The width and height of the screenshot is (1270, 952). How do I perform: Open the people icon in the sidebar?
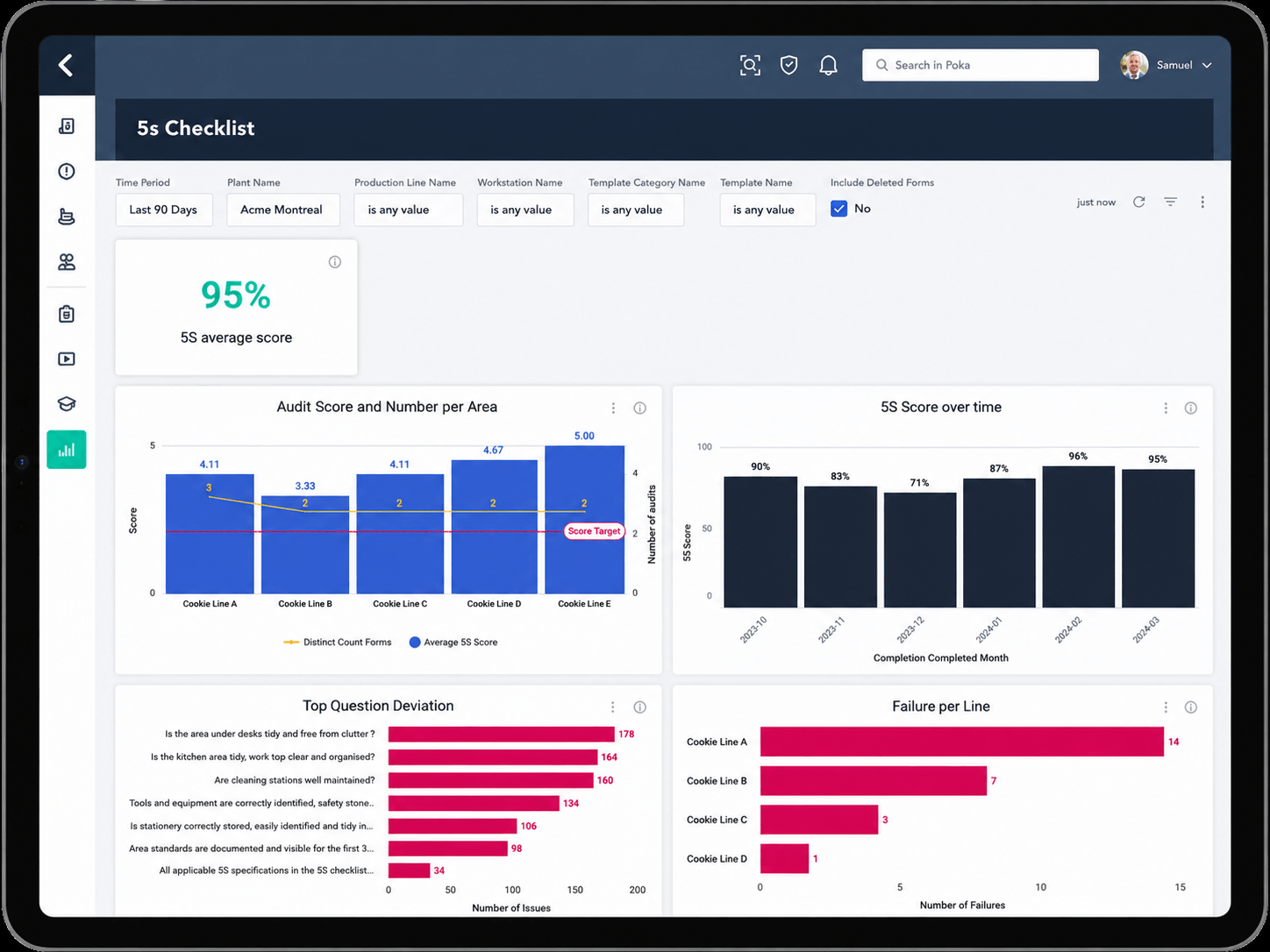coord(67,261)
